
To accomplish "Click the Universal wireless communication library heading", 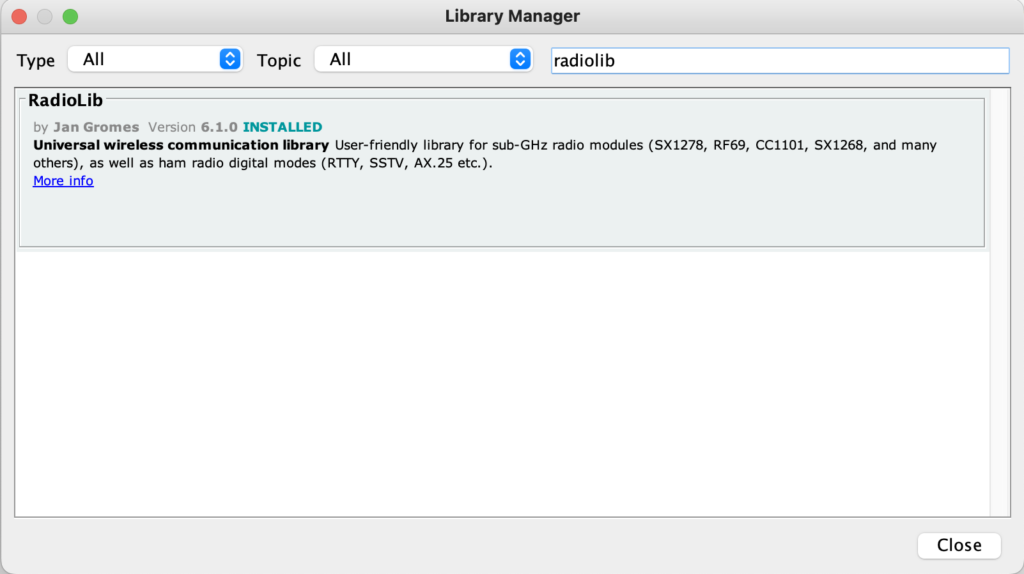I will (181, 145).
